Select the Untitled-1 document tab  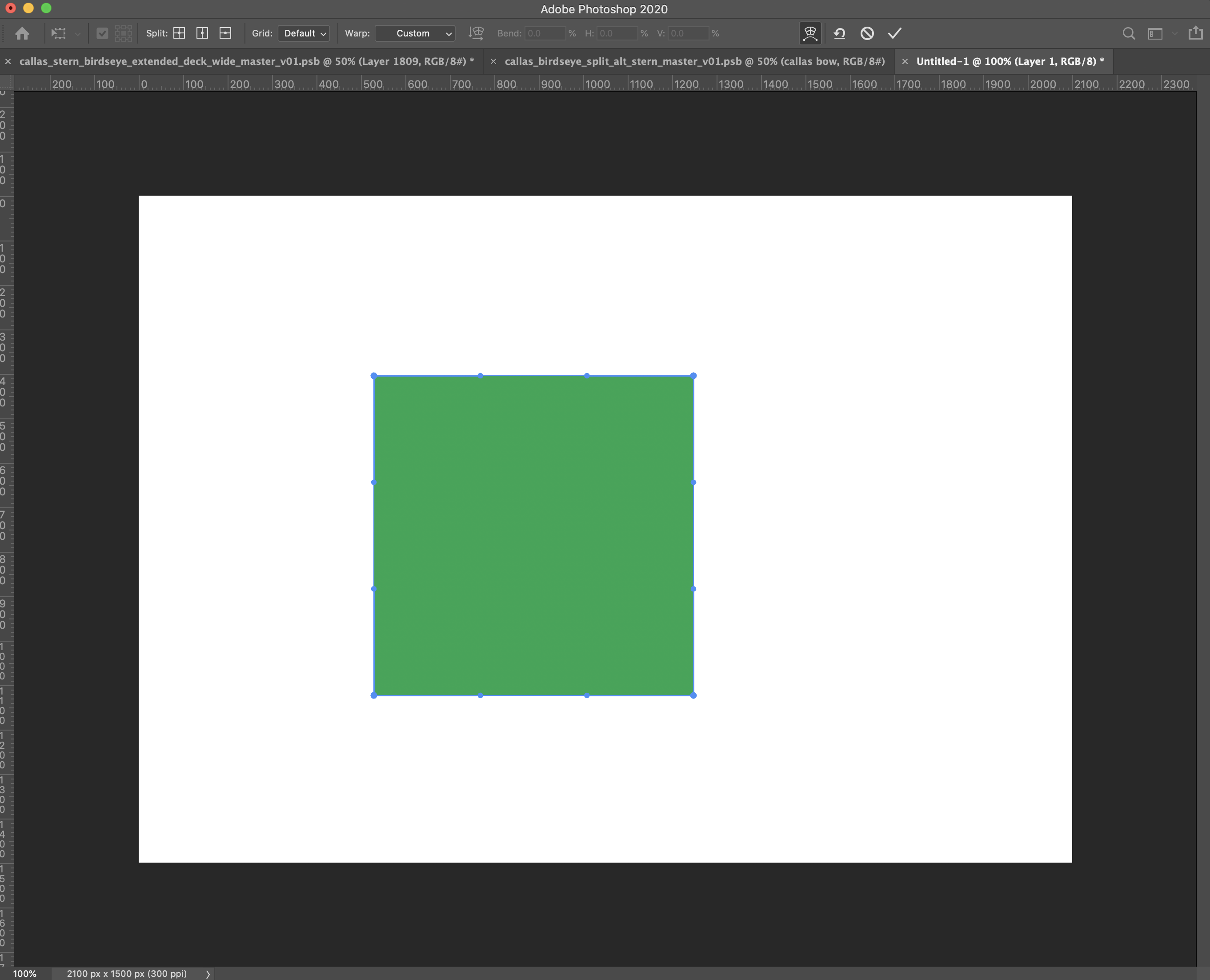click(1010, 61)
